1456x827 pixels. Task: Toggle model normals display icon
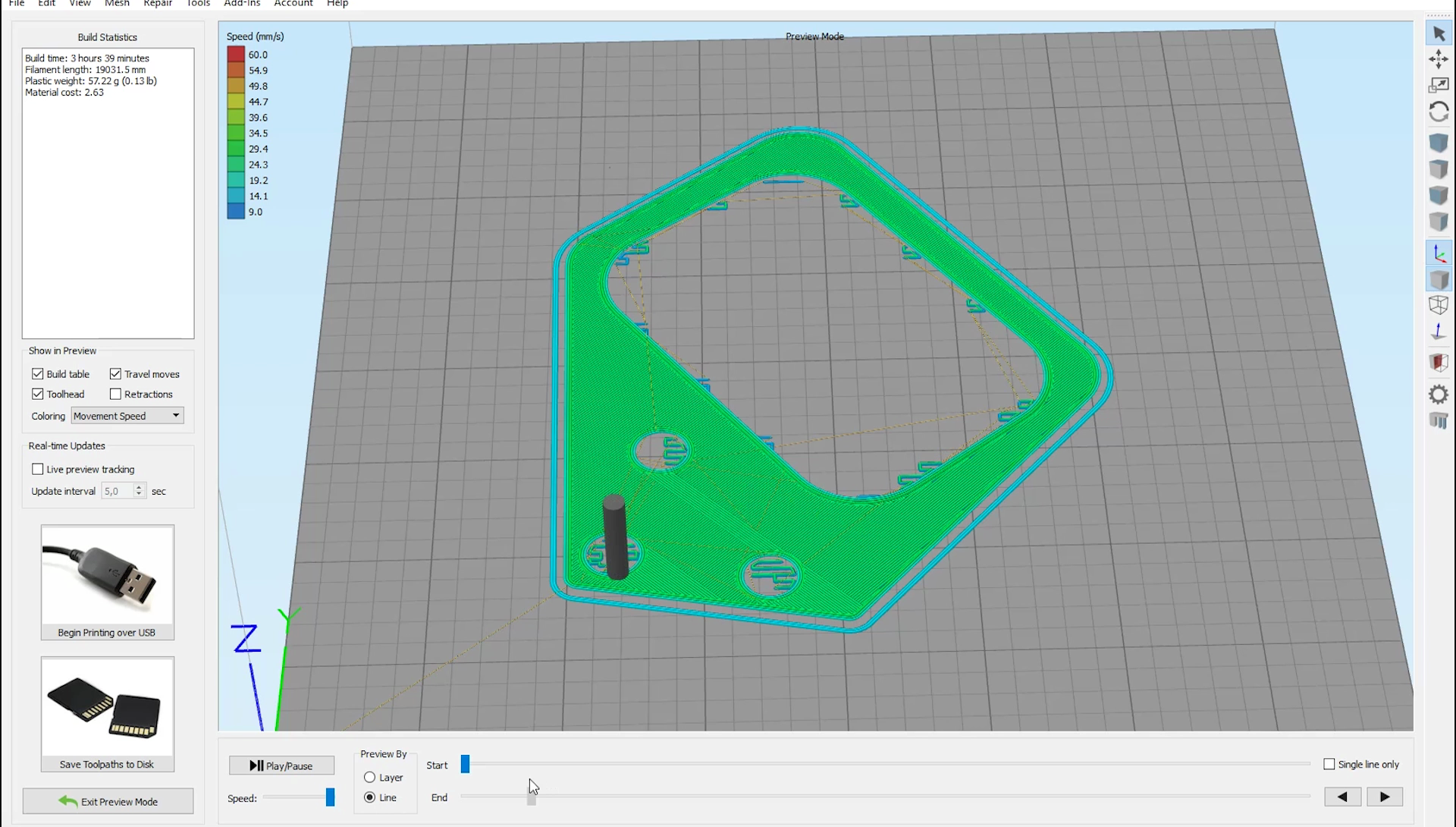pyautogui.click(x=1439, y=332)
